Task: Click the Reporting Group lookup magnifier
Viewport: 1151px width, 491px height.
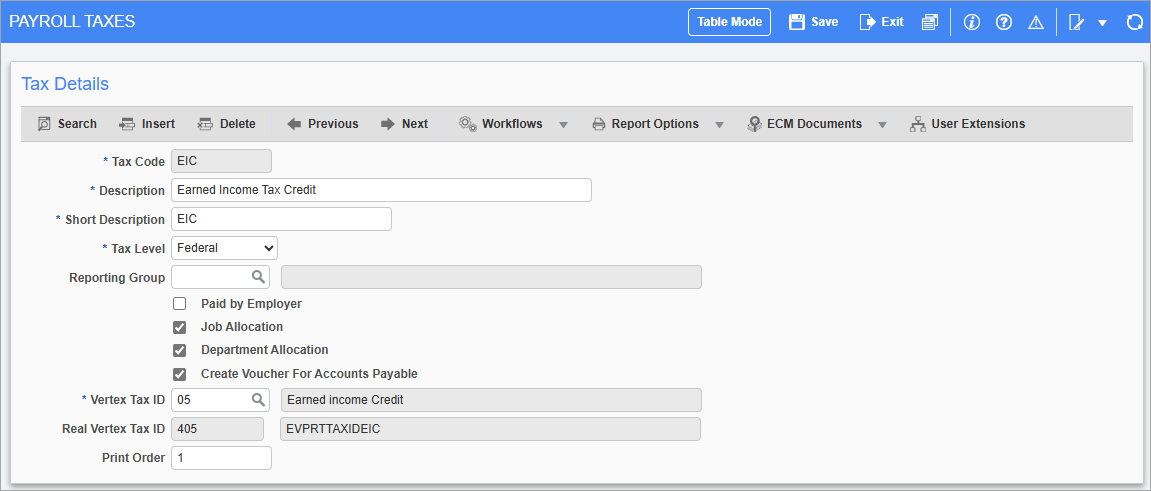Action: tap(258, 277)
